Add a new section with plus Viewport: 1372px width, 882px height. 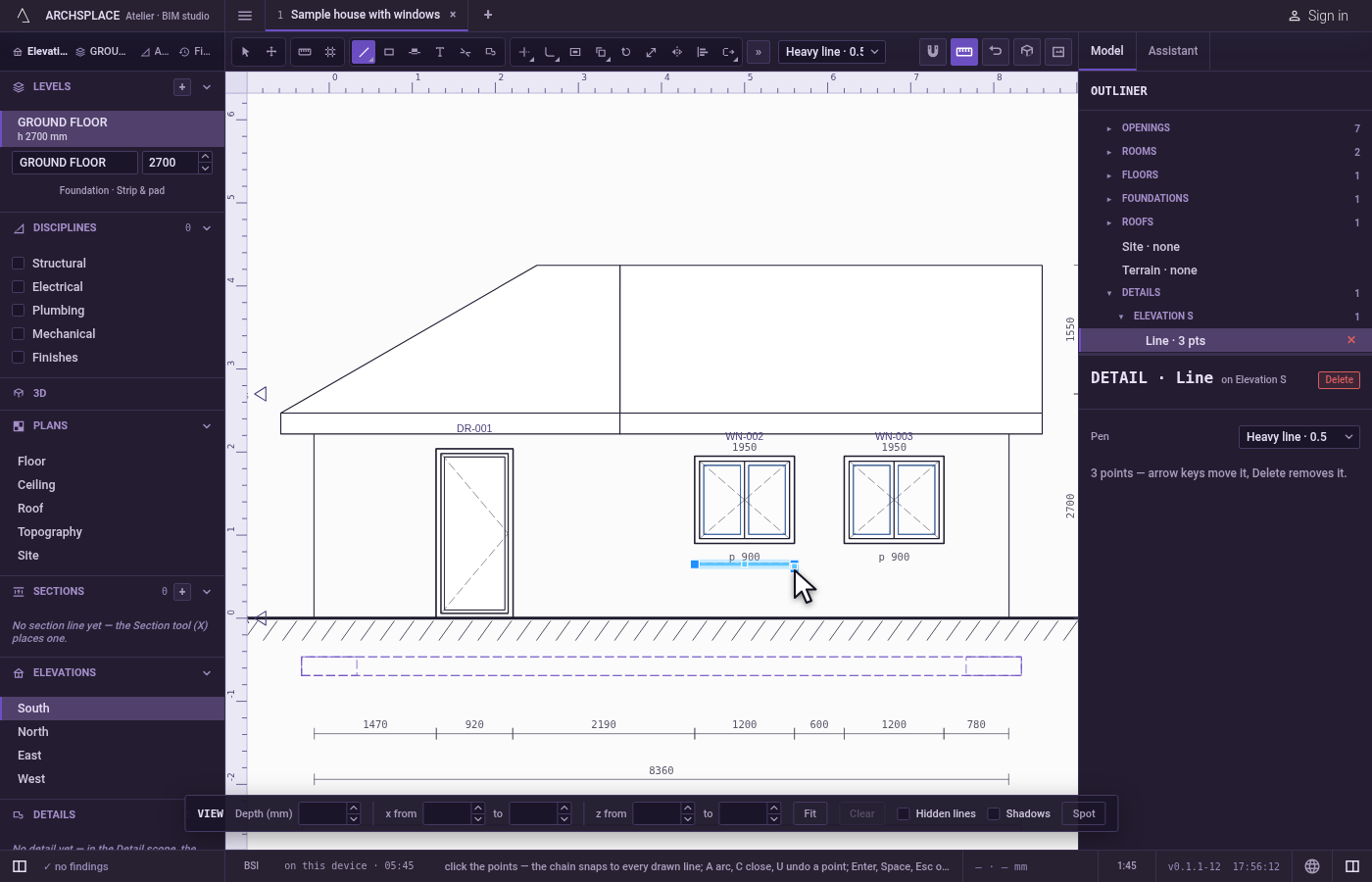(x=182, y=592)
